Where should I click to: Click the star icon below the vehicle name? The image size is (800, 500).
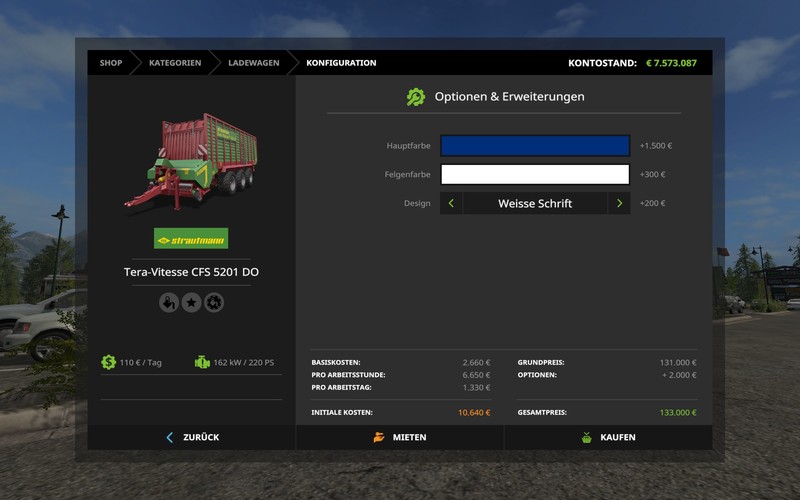tap(191, 302)
